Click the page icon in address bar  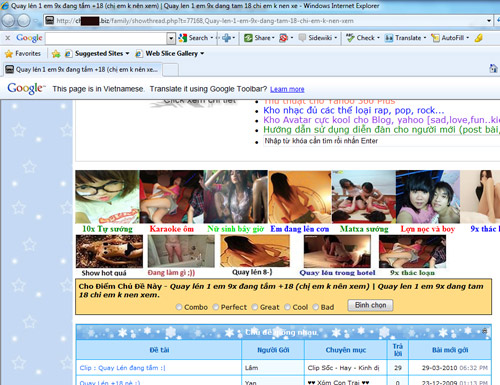point(50,21)
